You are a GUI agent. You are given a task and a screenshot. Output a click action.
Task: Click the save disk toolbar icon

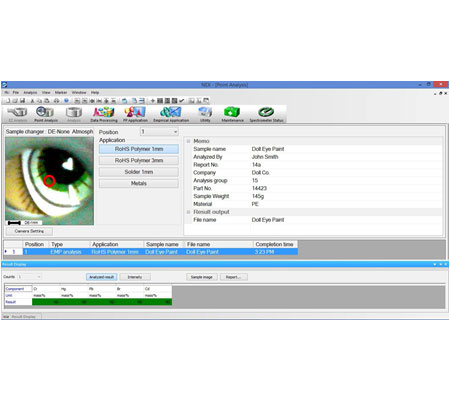(22, 100)
